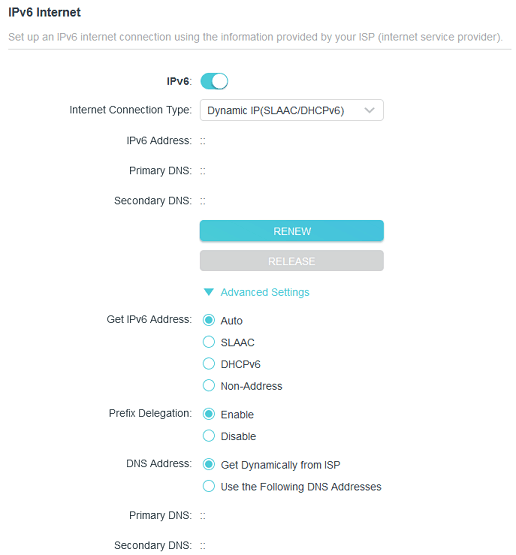Disable Prefix Delegation radio button
516x555 pixels.
(x=209, y=436)
